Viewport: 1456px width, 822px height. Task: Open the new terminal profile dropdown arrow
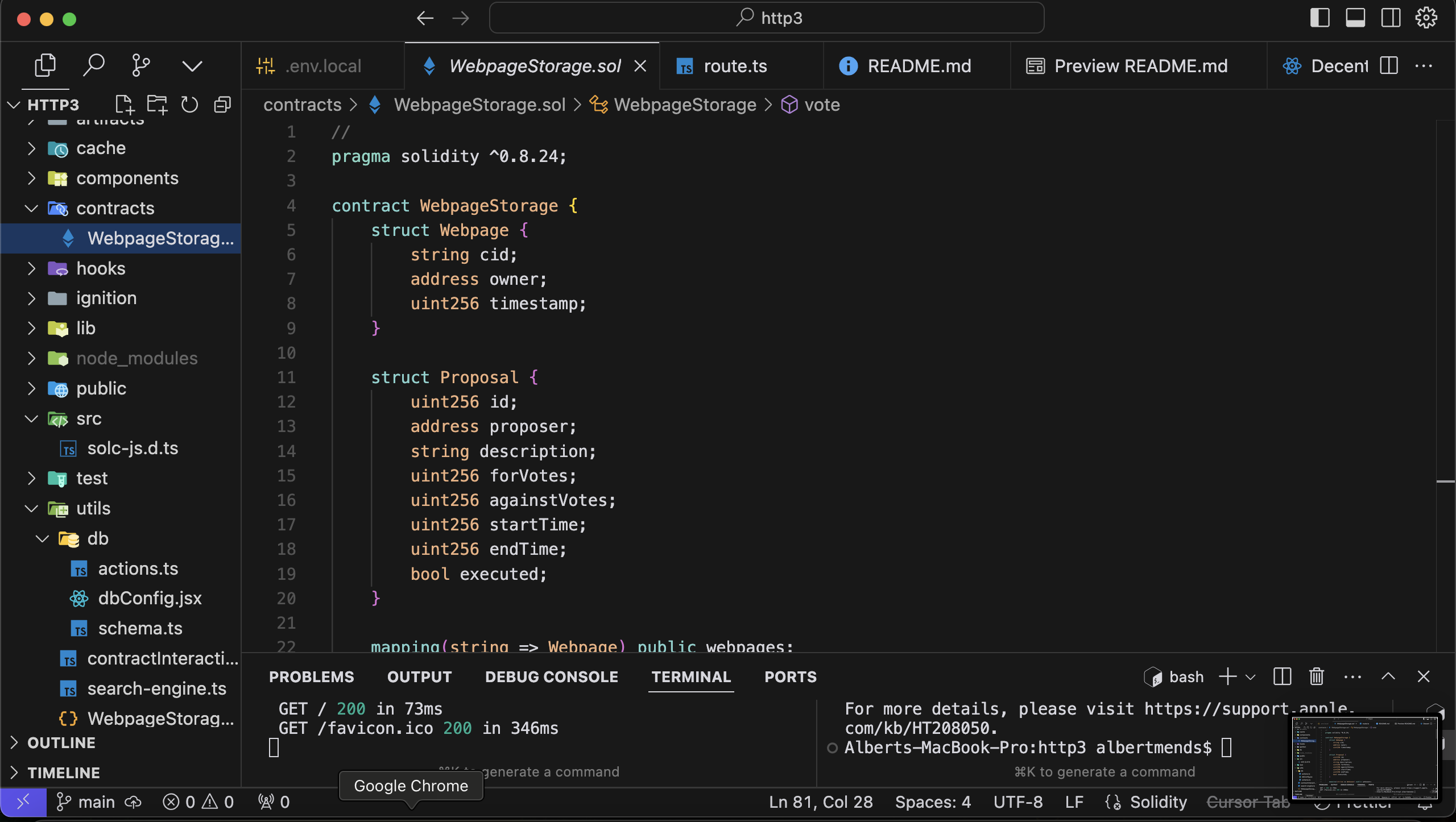1251,676
